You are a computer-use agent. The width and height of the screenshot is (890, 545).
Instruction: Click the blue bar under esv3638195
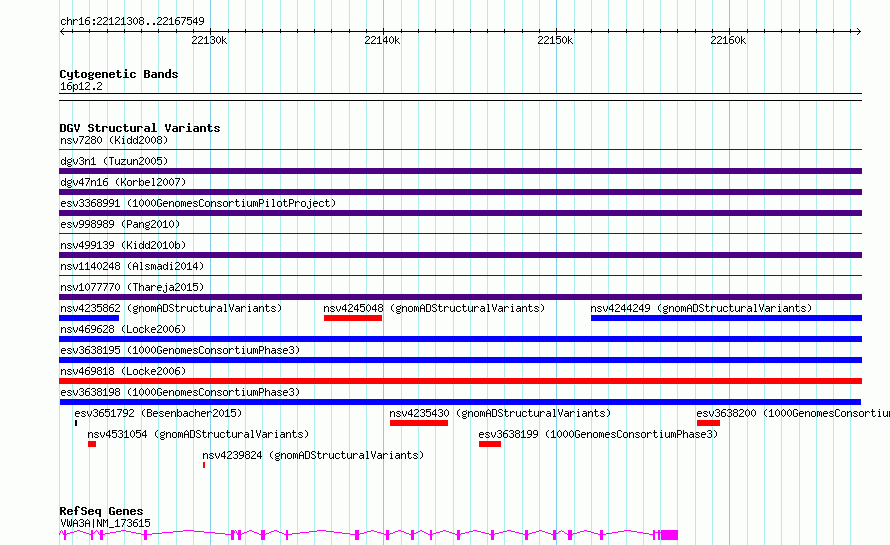pos(461,360)
